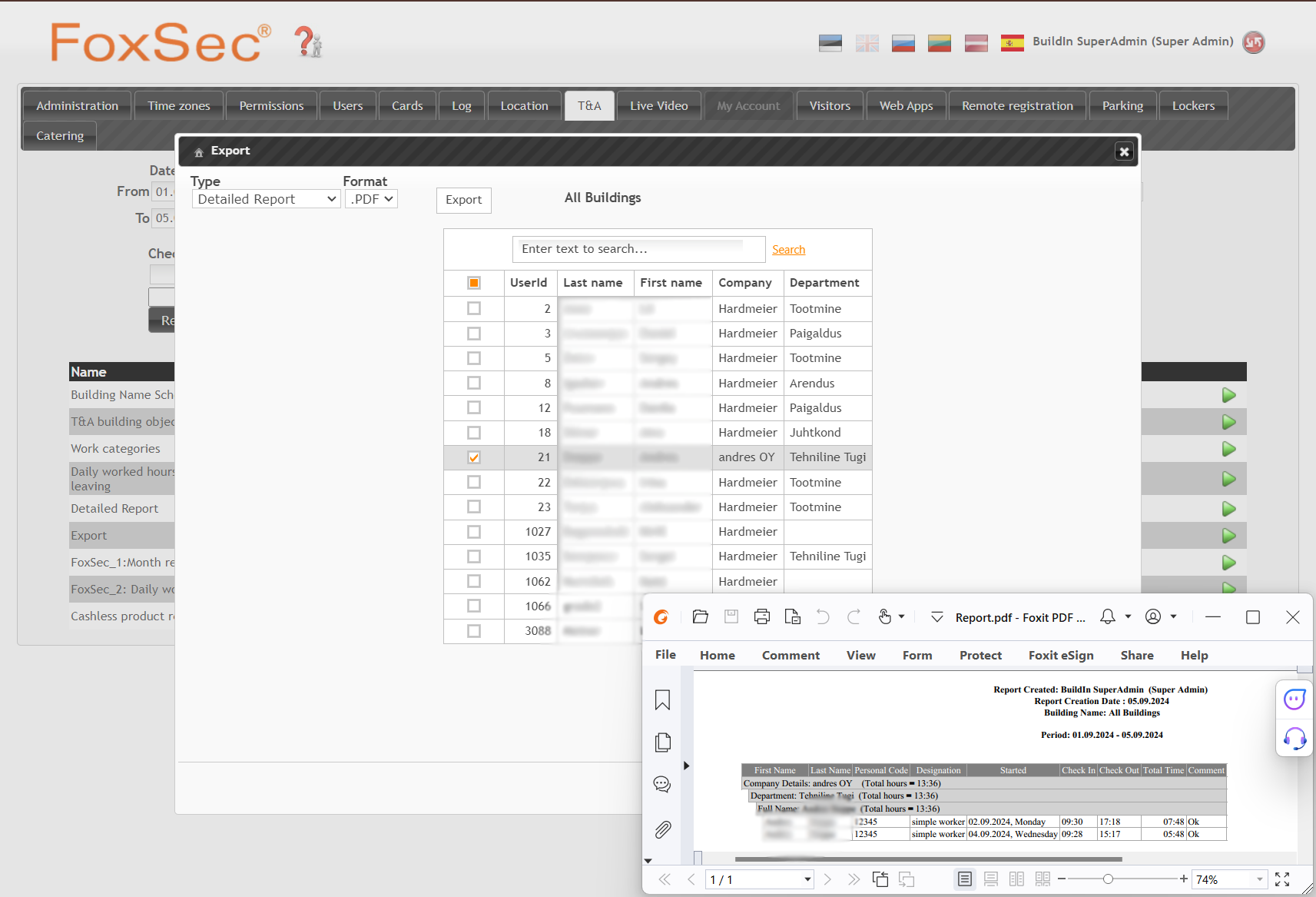This screenshot has height=897, width=1316.
Task: Uncheck the box for UserId 21
Action: [x=474, y=457]
